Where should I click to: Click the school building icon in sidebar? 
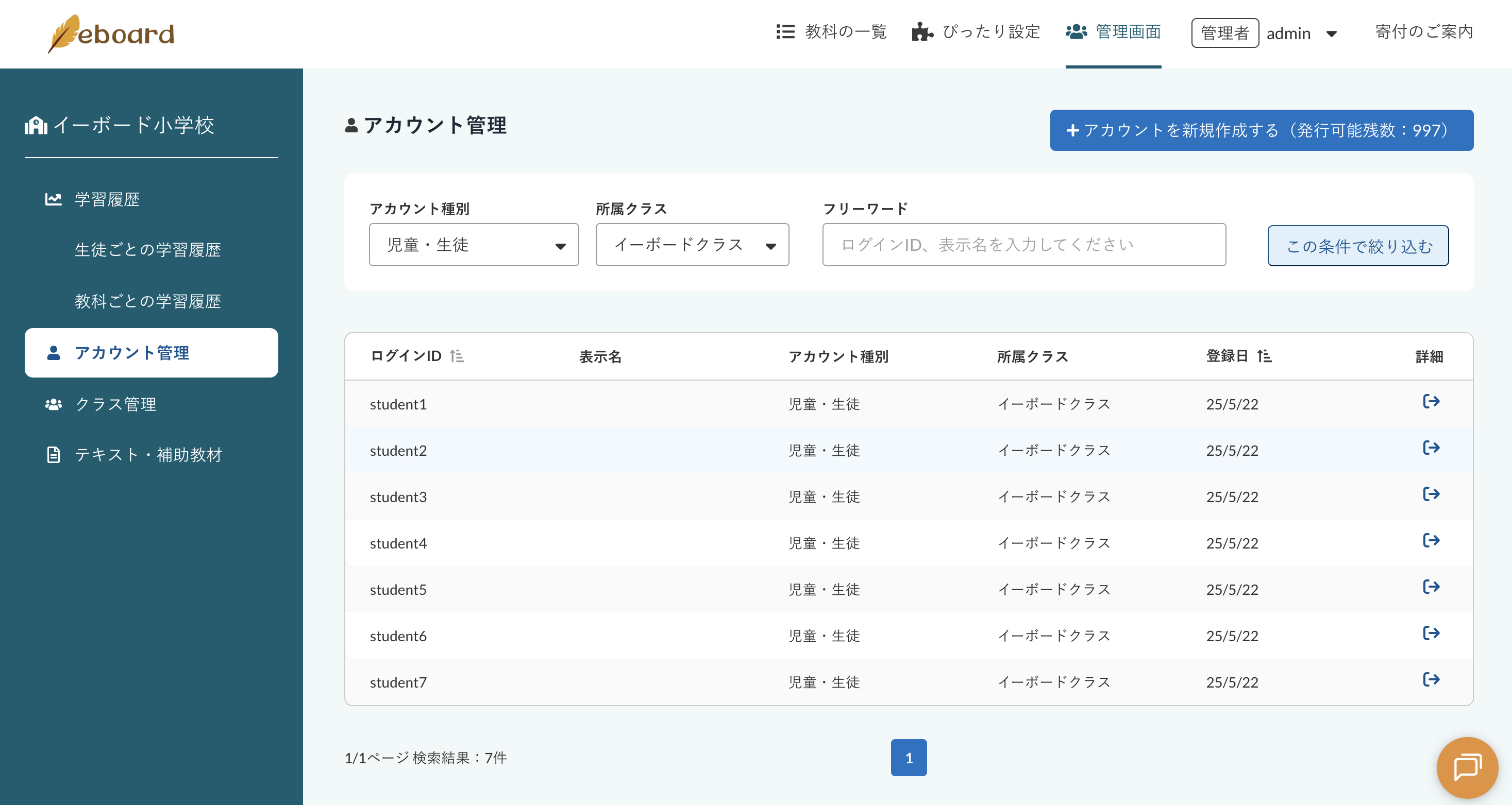[36, 125]
